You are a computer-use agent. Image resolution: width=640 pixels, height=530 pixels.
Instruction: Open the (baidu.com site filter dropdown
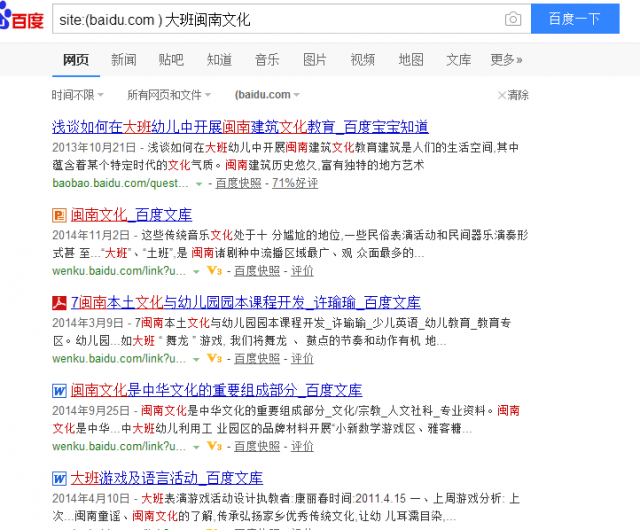point(267,95)
